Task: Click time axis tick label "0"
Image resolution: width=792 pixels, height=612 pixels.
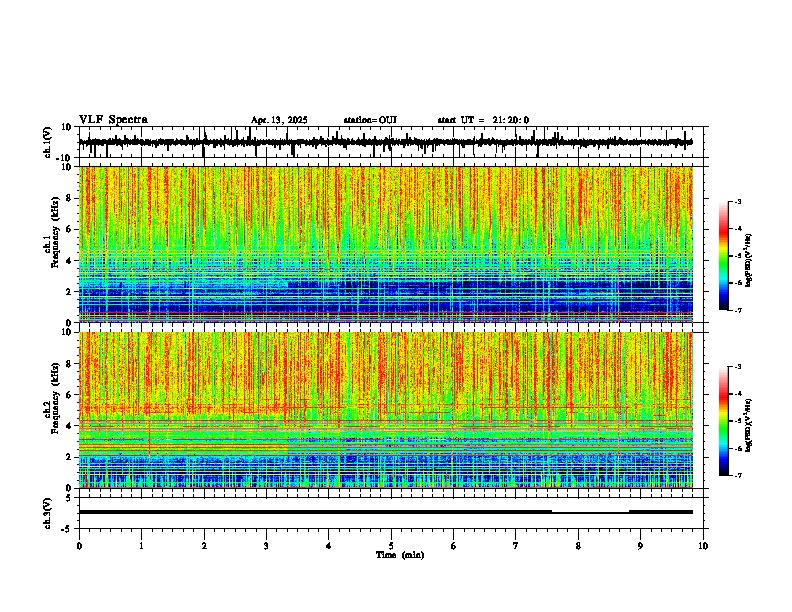Action: (79, 546)
